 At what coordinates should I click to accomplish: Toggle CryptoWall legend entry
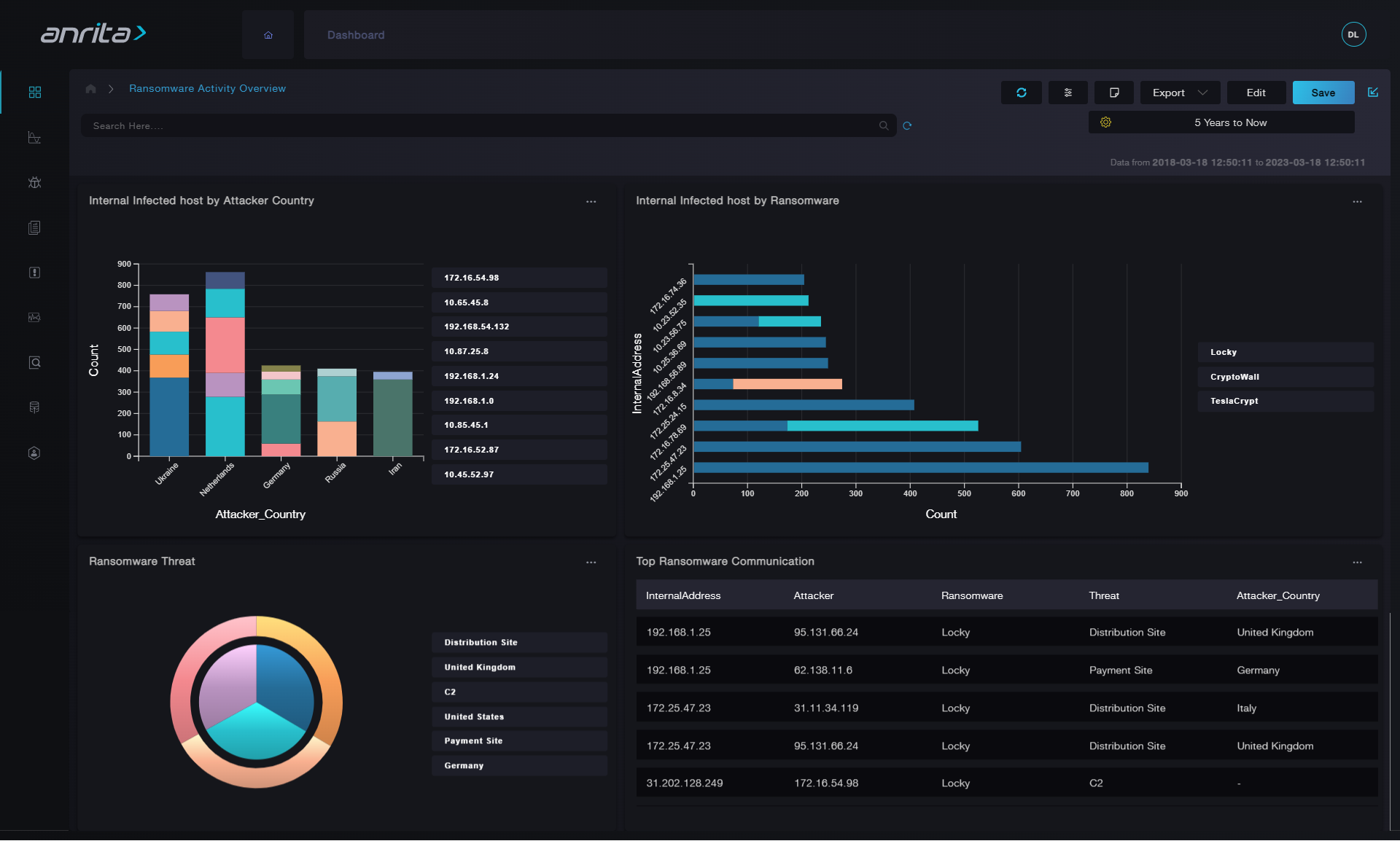[1285, 377]
